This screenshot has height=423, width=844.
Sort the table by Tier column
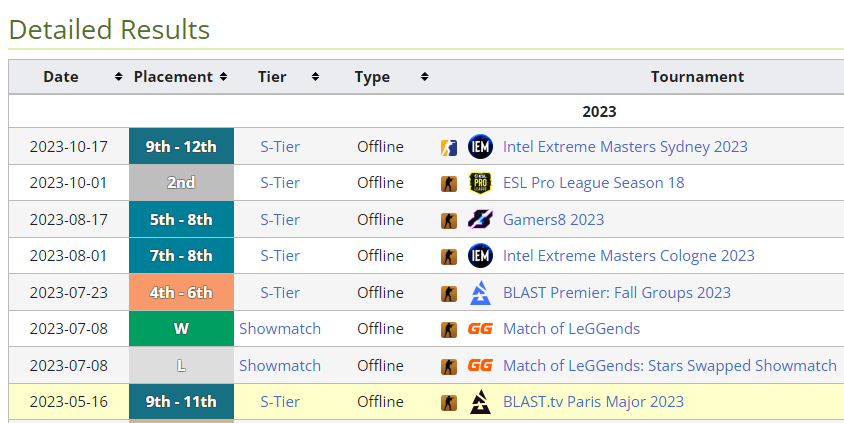click(315, 77)
